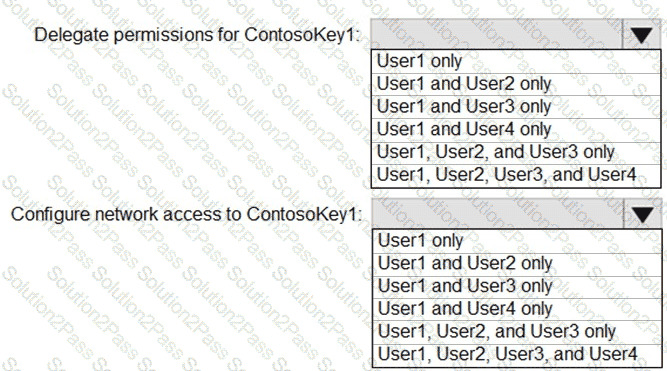This screenshot has height=371, width=667.
Task: Choose 'User1 and User2 only' under network access
Action: click(x=517, y=264)
